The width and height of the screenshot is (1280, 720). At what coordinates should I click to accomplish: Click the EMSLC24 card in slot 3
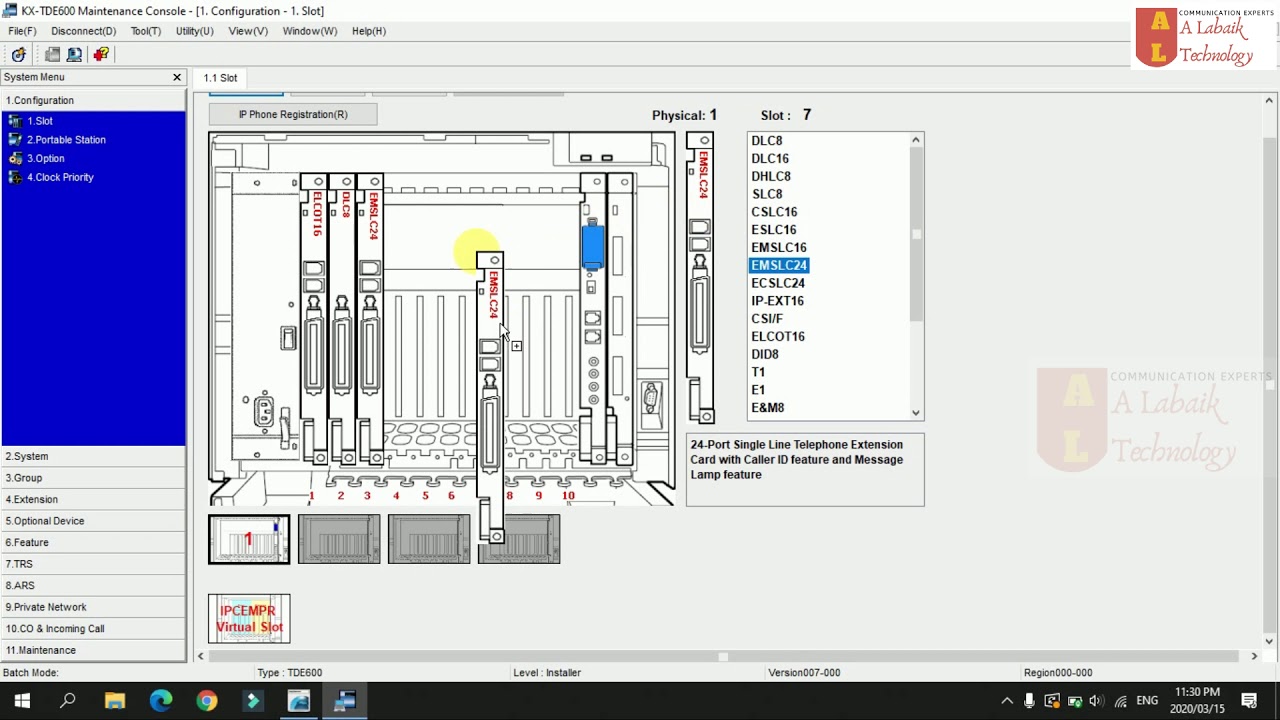tap(370, 320)
